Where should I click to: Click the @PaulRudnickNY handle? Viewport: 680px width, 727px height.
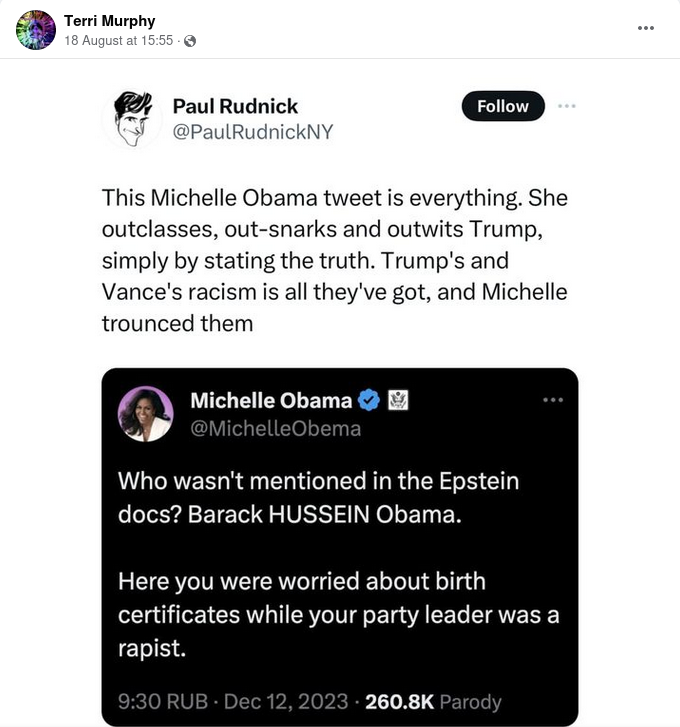point(253,131)
